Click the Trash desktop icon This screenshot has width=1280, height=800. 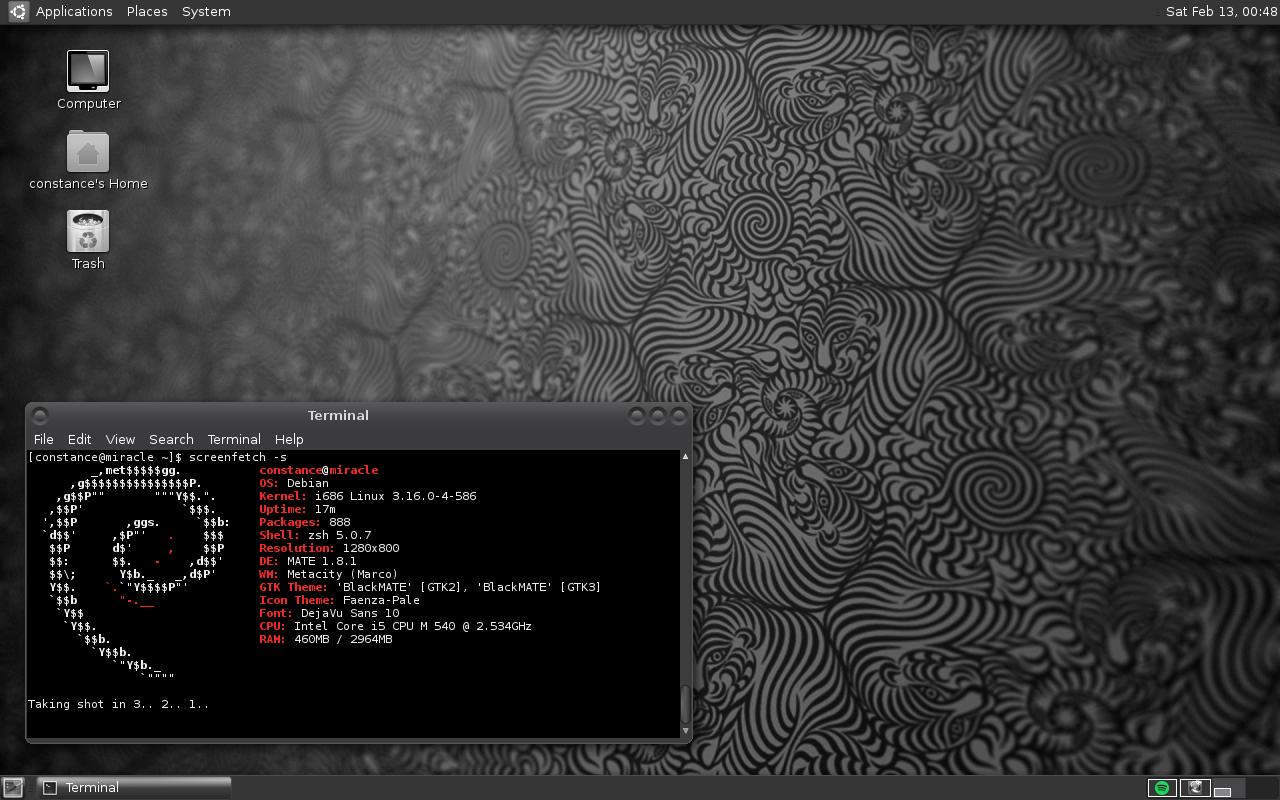pos(88,232)
